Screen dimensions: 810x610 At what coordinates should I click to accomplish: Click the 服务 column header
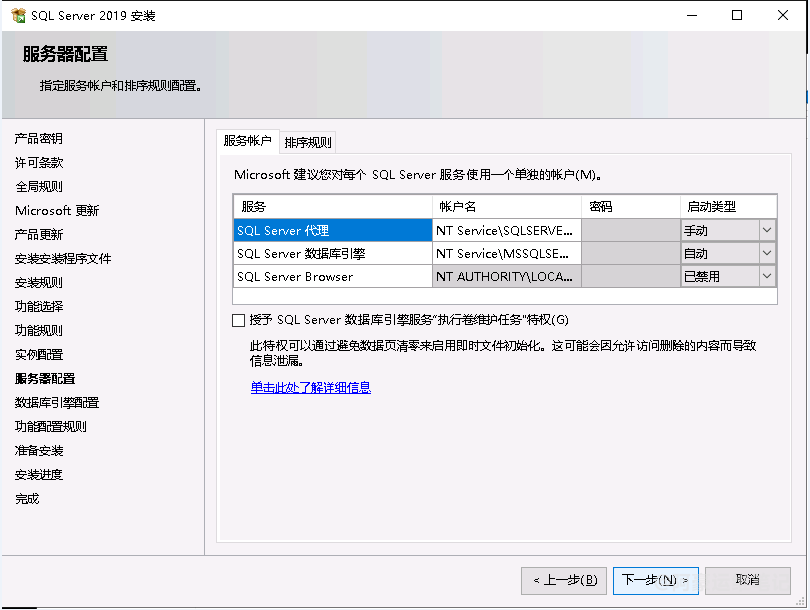(x=333, y=207)
